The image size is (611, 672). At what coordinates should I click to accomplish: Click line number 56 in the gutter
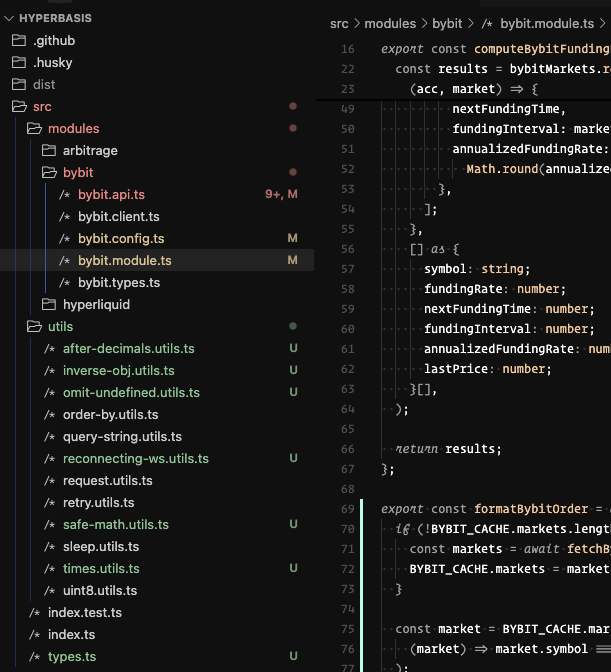click(x=348, y=249)
